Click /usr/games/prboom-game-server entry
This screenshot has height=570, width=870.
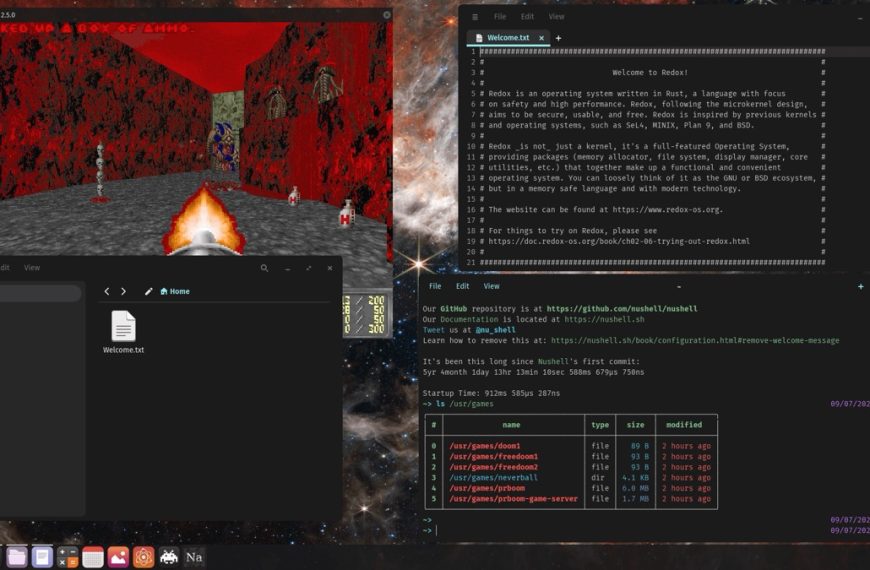point(513,498)
